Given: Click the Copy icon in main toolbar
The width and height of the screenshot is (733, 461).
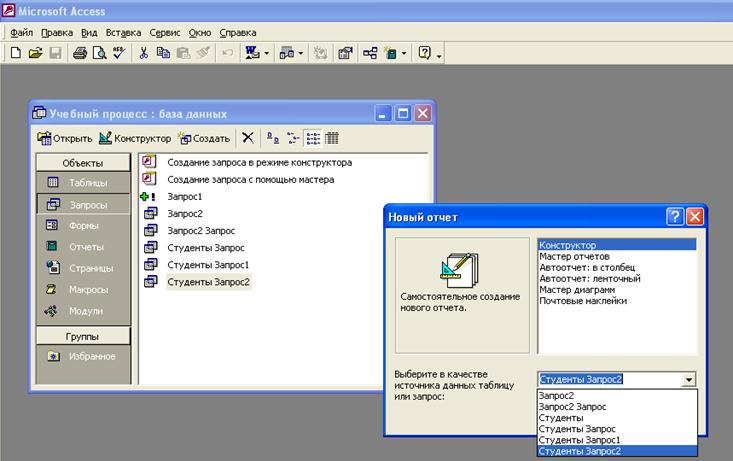Looking at the screenshot, I should [x=163, y=53].
